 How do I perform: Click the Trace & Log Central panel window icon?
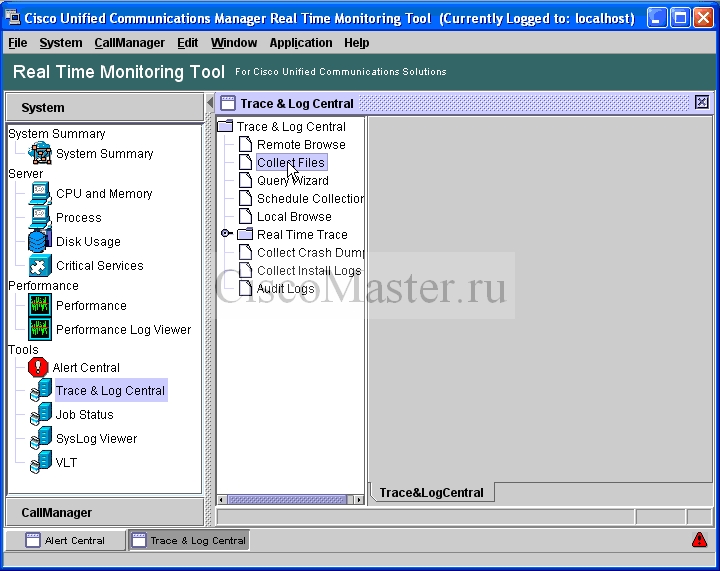click(227, 103)
